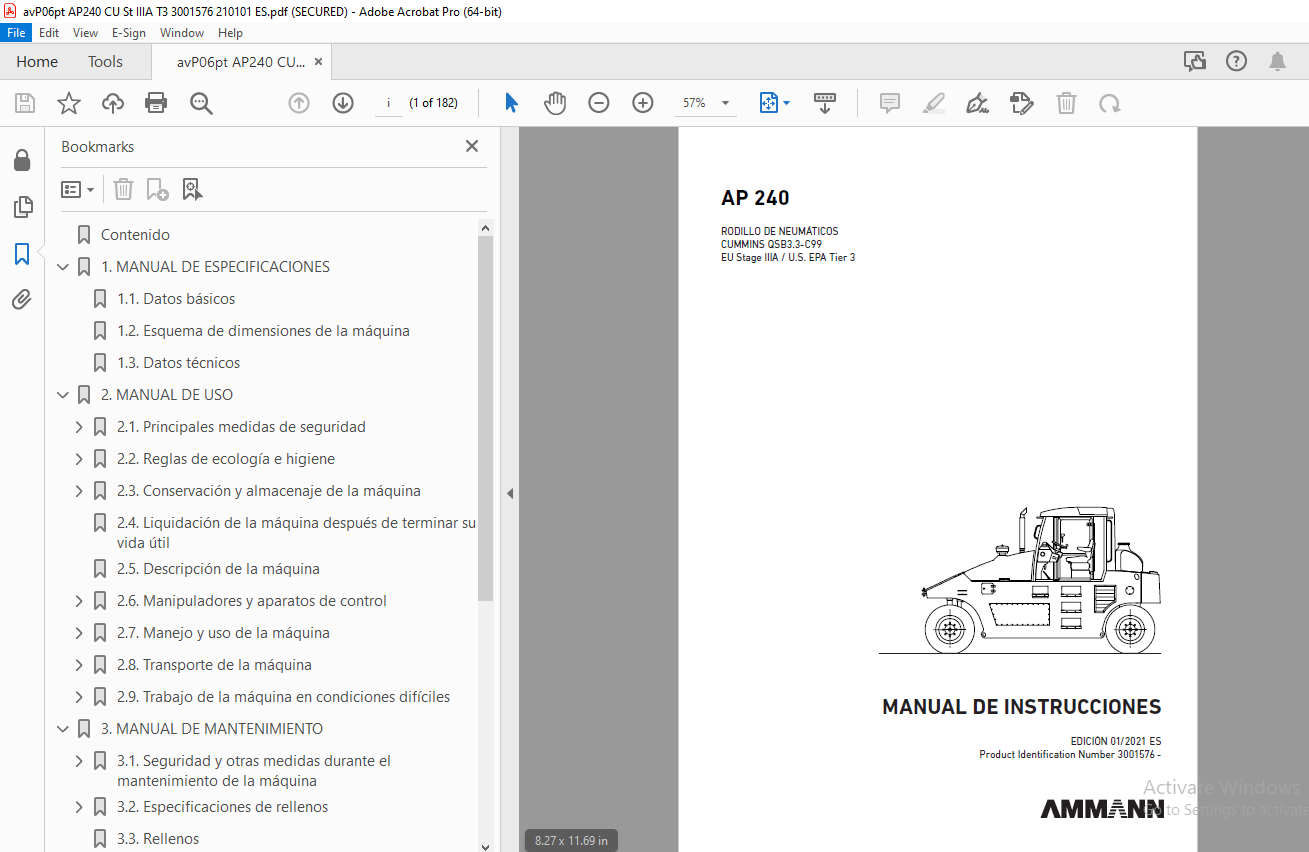Open the Contenido bookmark

[135, 235]
